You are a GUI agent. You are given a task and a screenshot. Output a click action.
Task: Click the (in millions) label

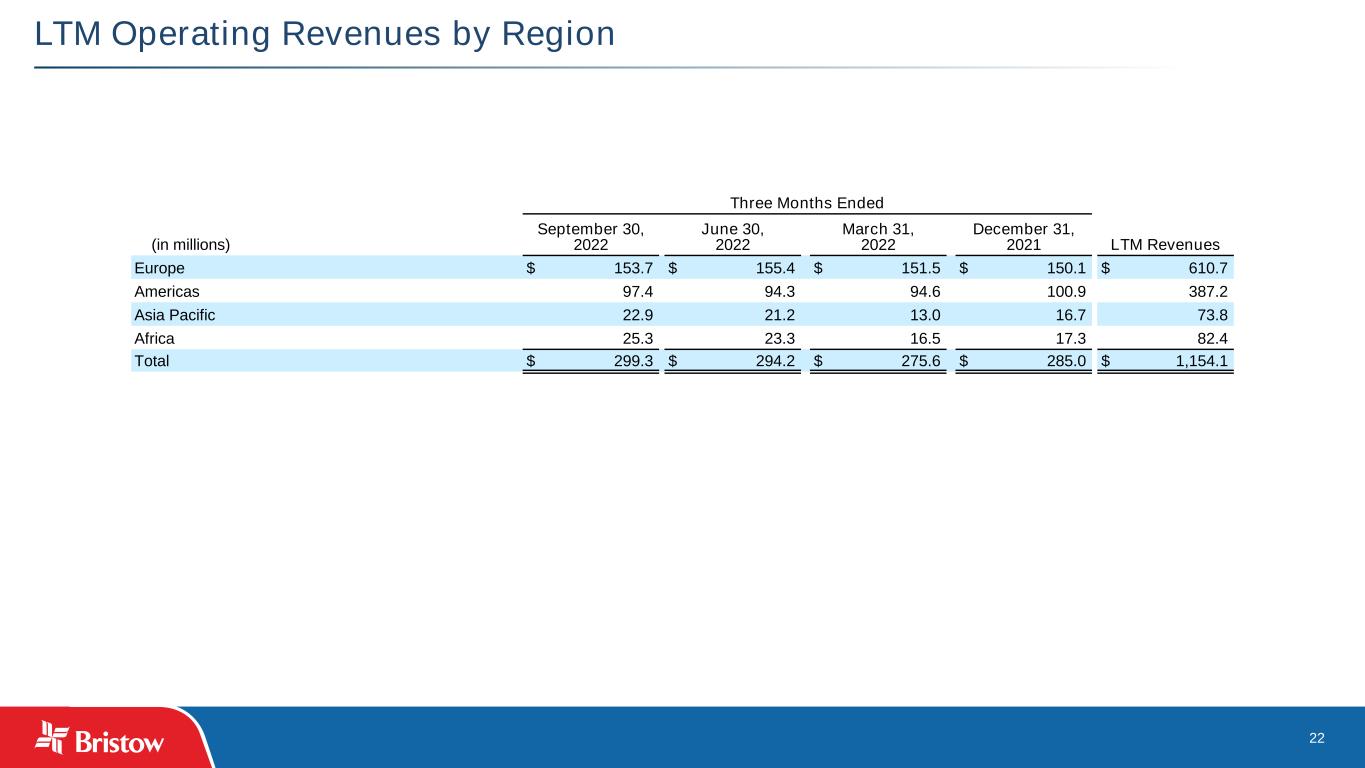tap(190, 244)
